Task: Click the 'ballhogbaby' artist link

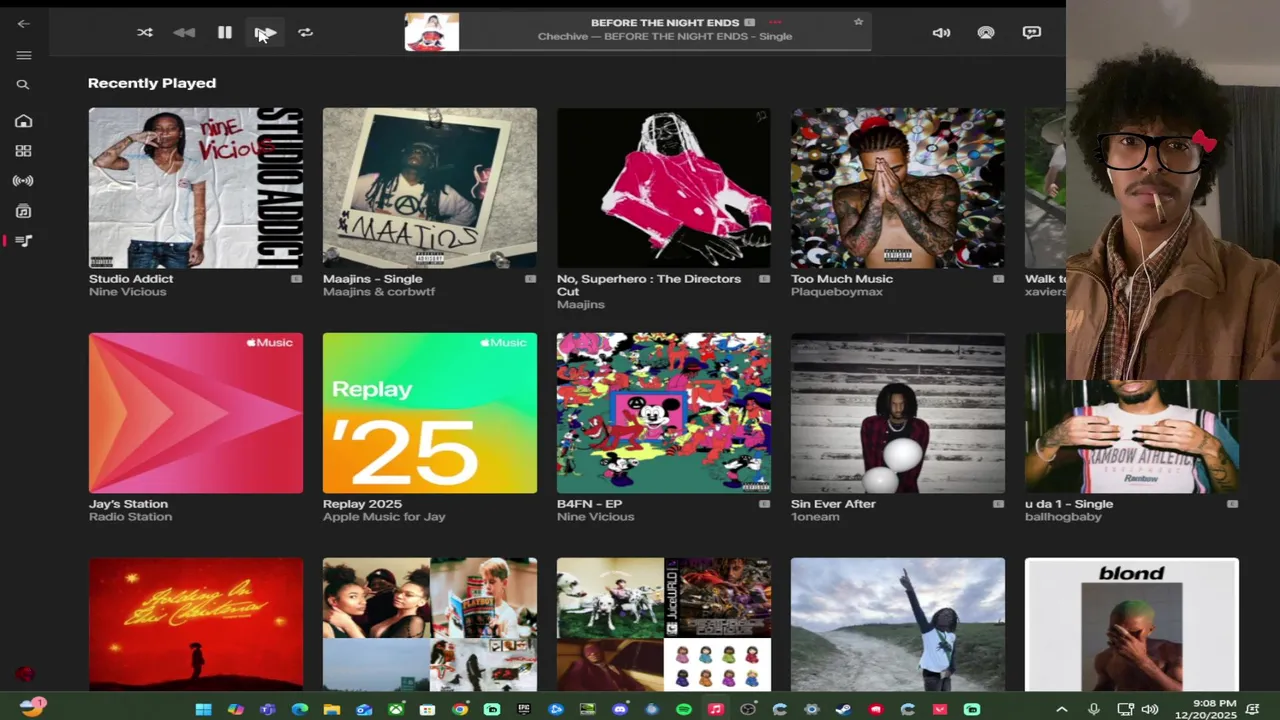Action: pyautogui.click(x=1063, y=517)
